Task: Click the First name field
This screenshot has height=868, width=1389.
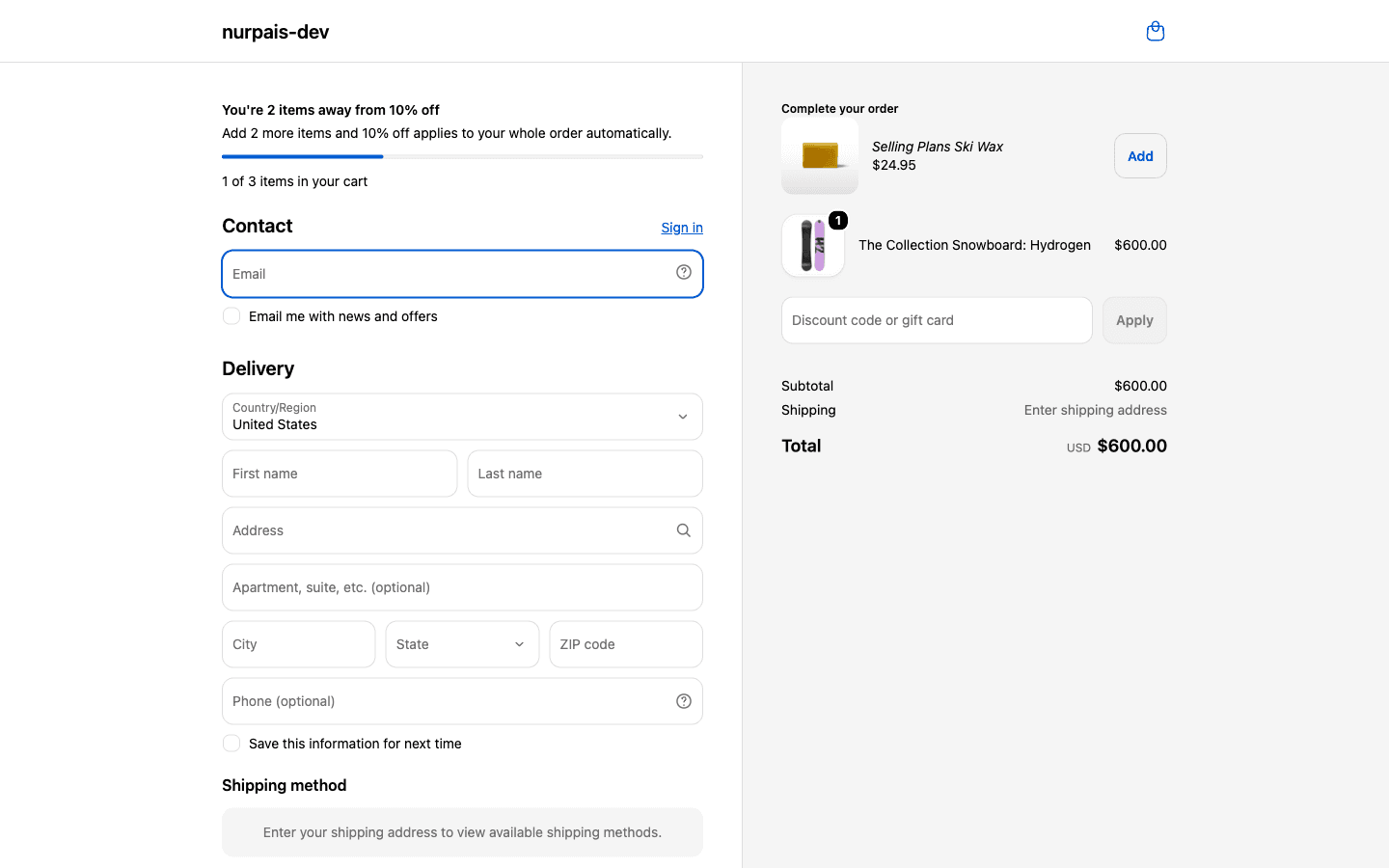Action: (340, 474)
